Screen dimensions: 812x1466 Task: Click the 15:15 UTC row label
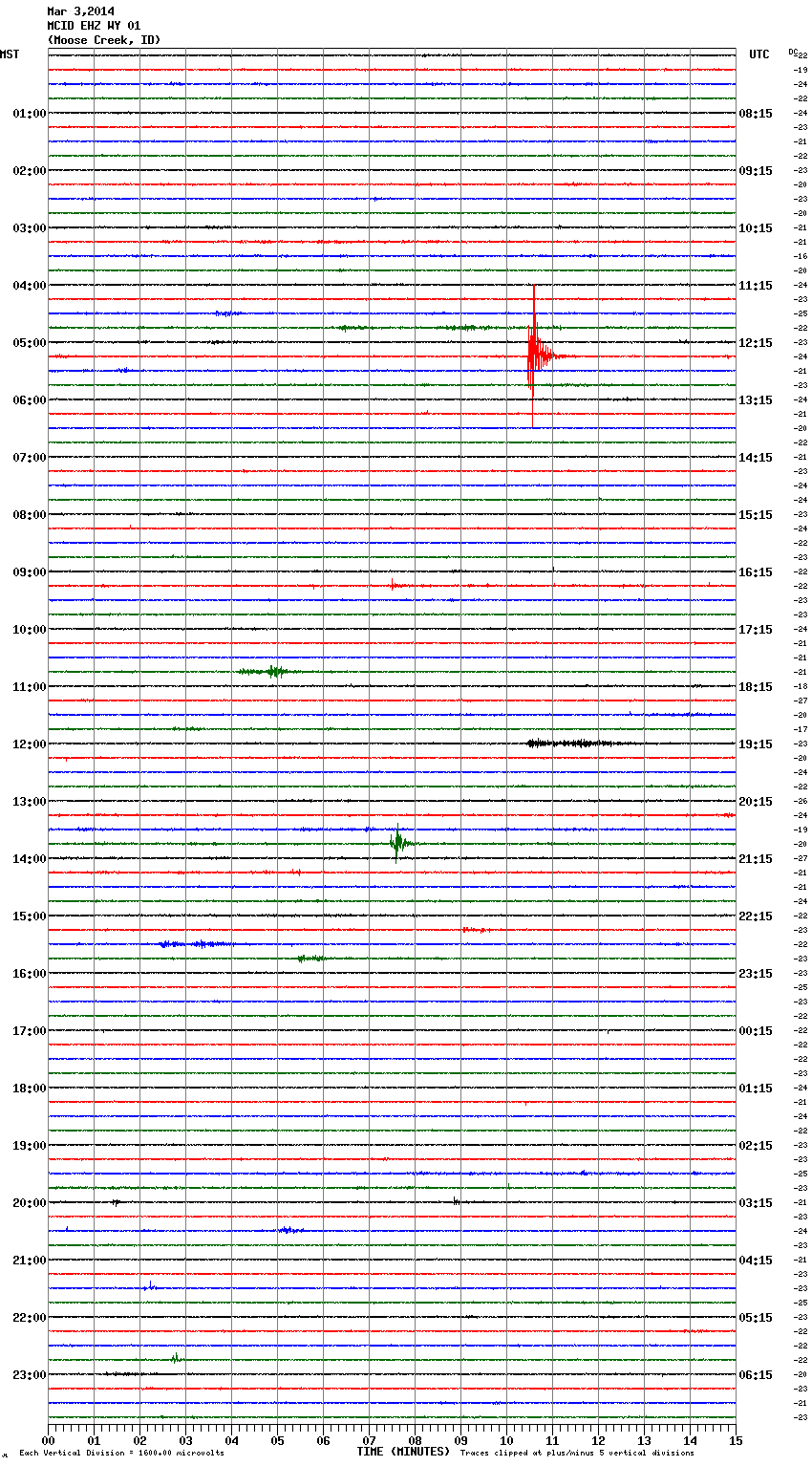tap(756, 515)
